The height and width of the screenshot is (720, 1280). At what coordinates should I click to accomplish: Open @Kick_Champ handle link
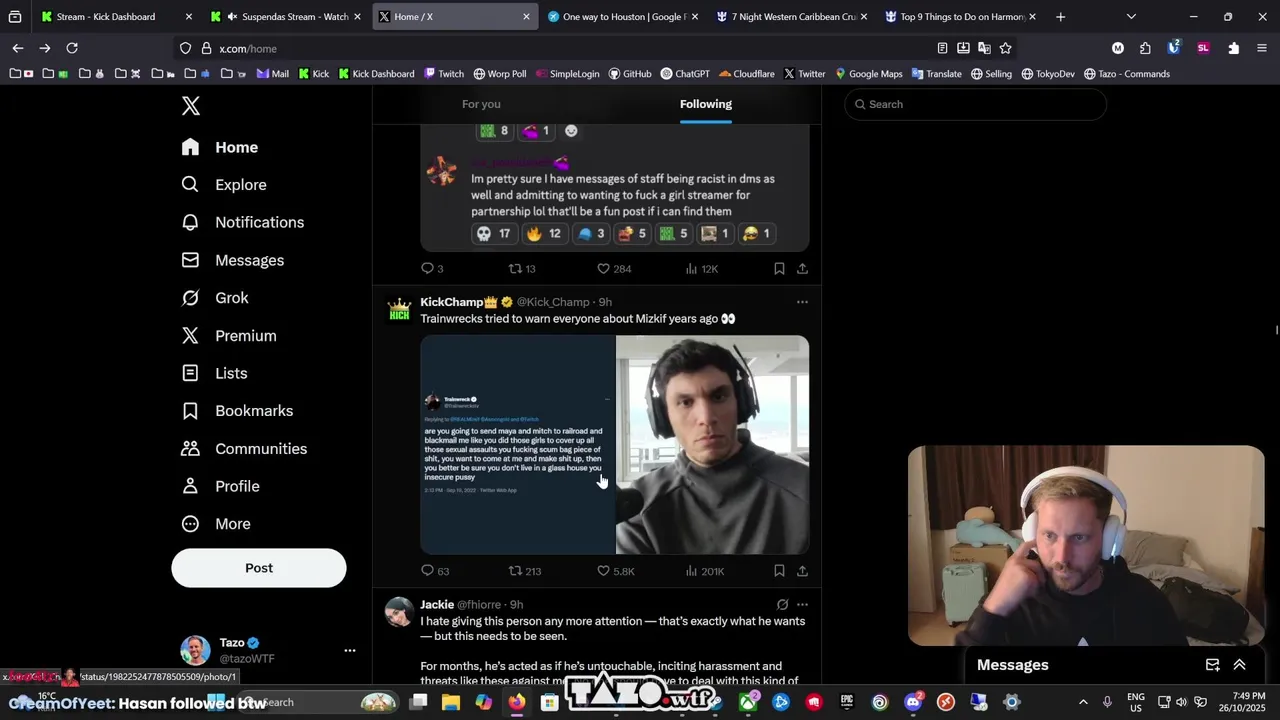point(553,302)
